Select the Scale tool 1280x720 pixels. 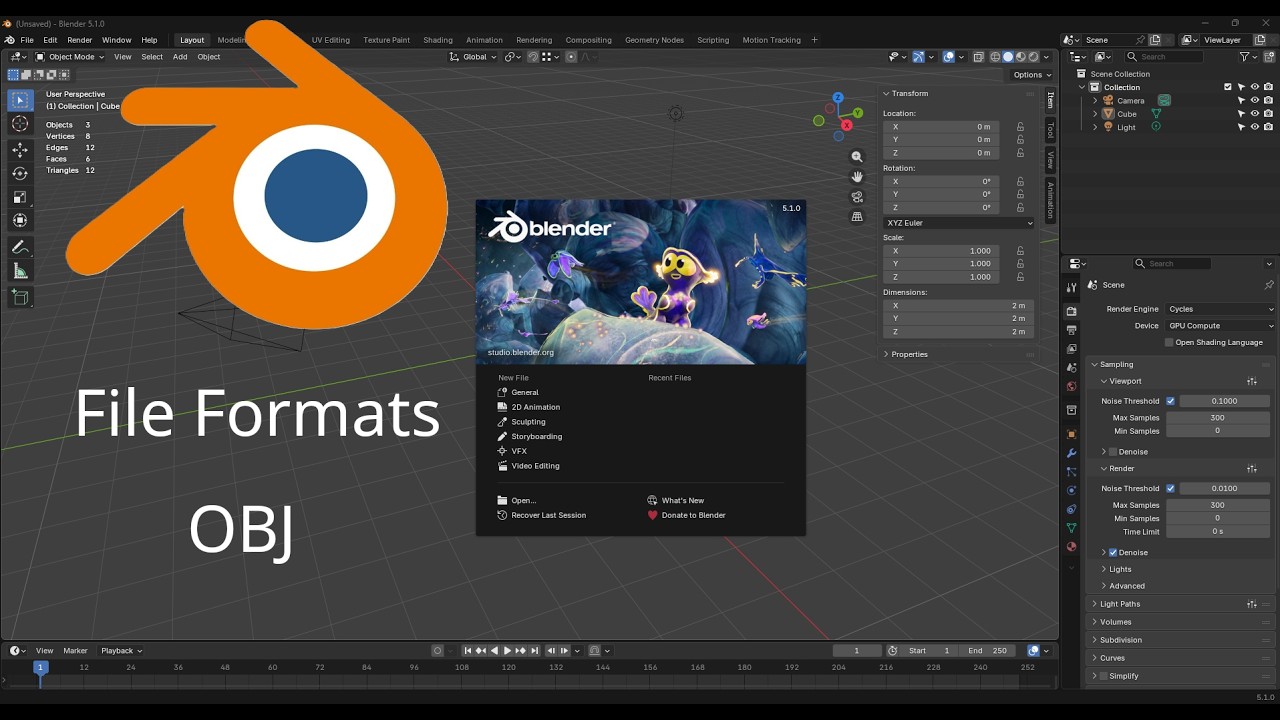point(20,197)
